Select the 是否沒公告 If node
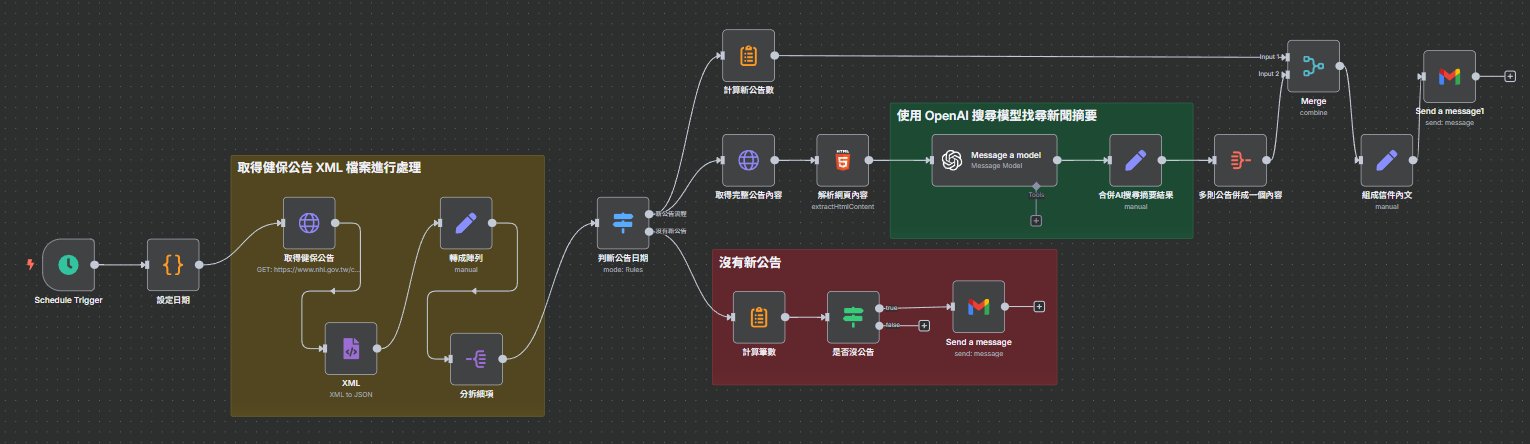The height and width of the screenshot is (444, 1530). tap(853, 317)
